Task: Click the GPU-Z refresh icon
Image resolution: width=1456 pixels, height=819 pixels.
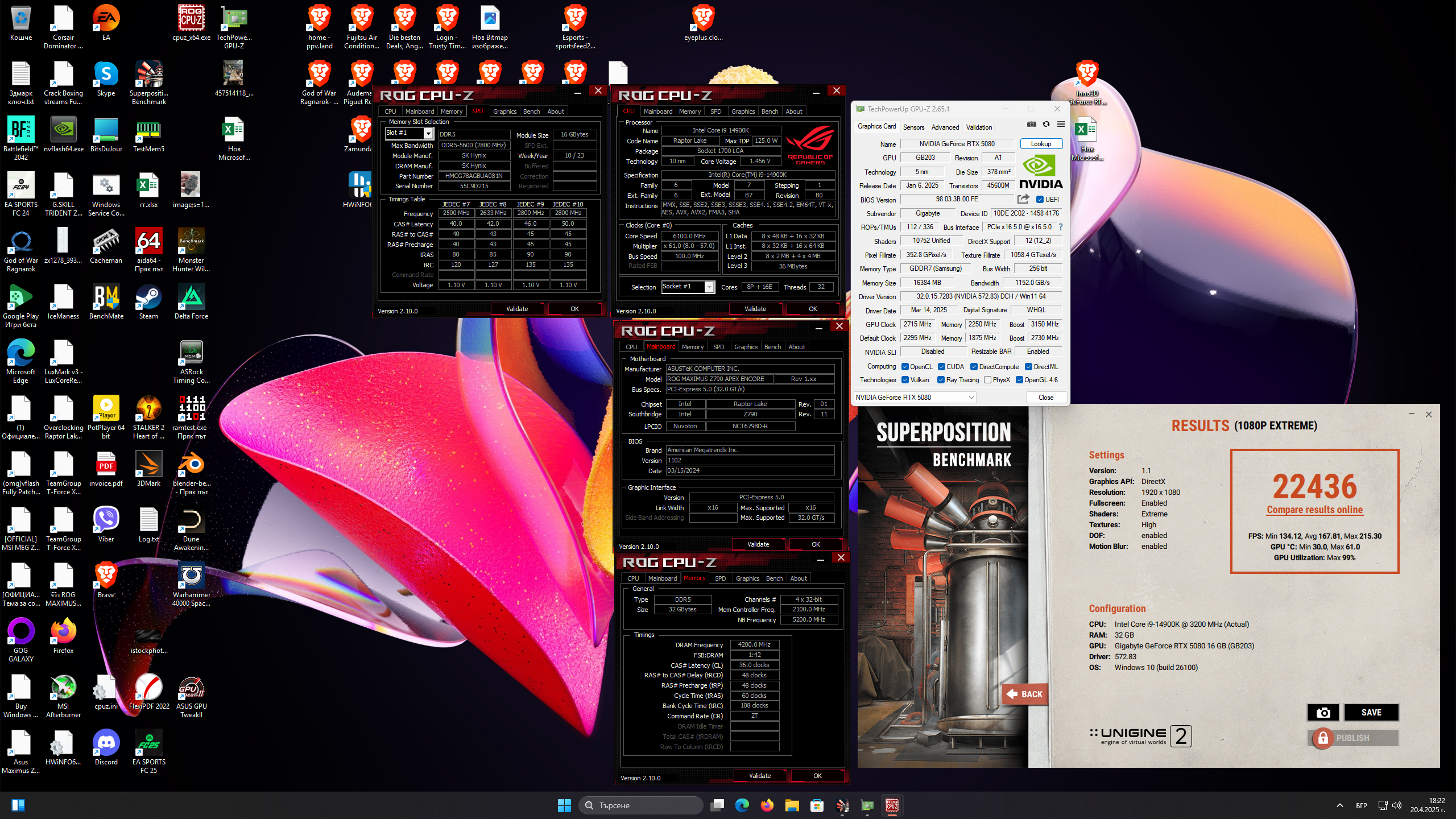Action: (x=1046, y=125)
